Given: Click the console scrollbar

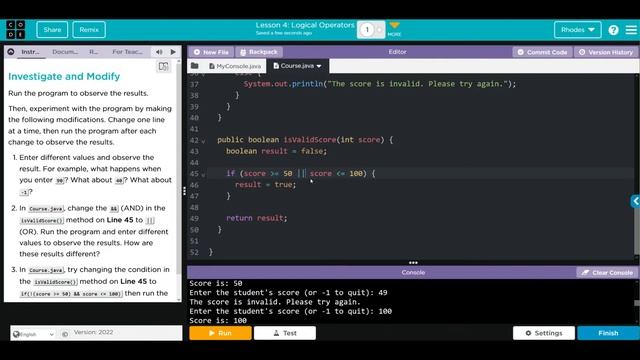Looking at the screenshot, I should 637,302.
